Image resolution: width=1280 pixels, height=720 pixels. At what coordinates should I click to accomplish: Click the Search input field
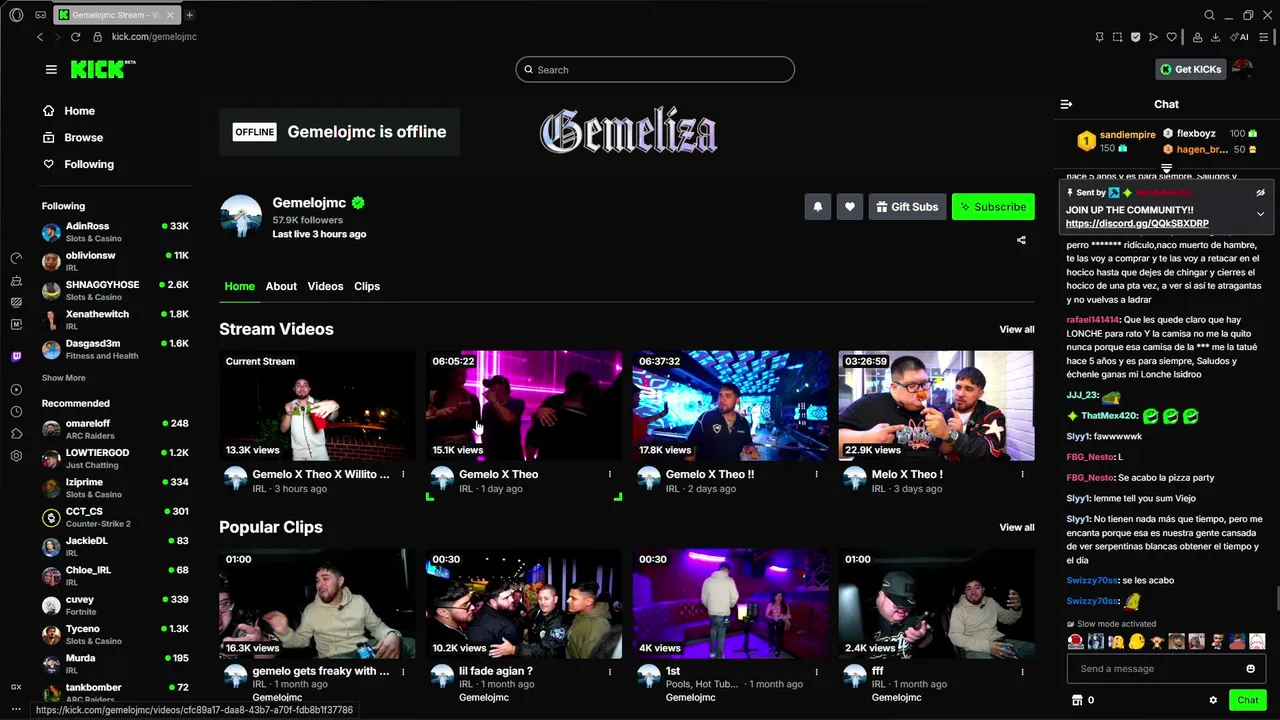655,69
